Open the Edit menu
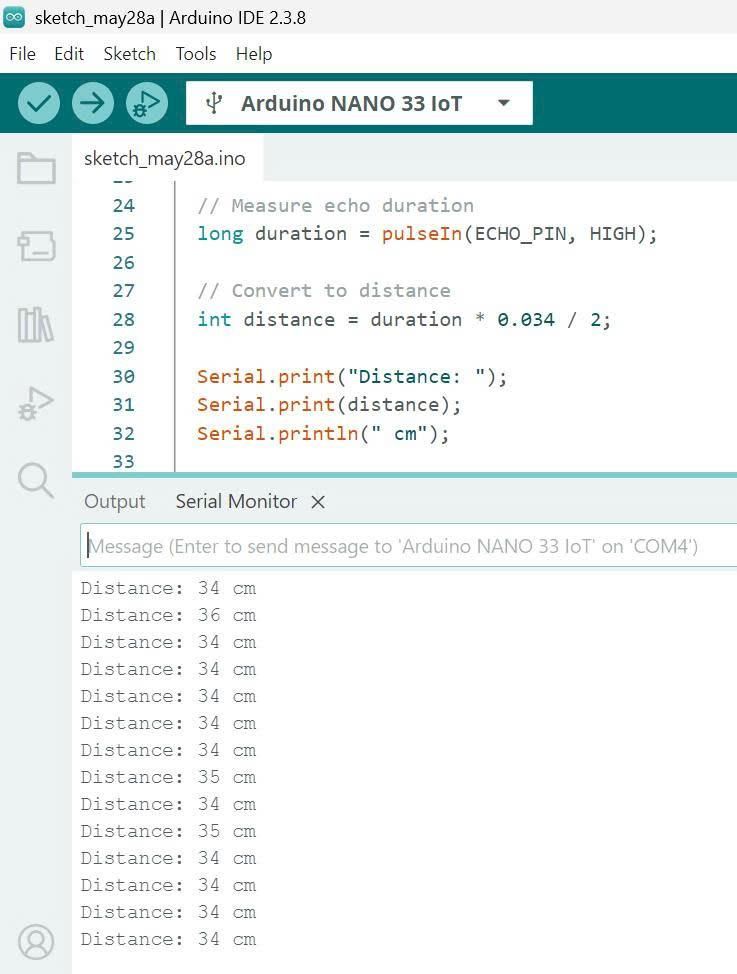 (x=69, y=54)
